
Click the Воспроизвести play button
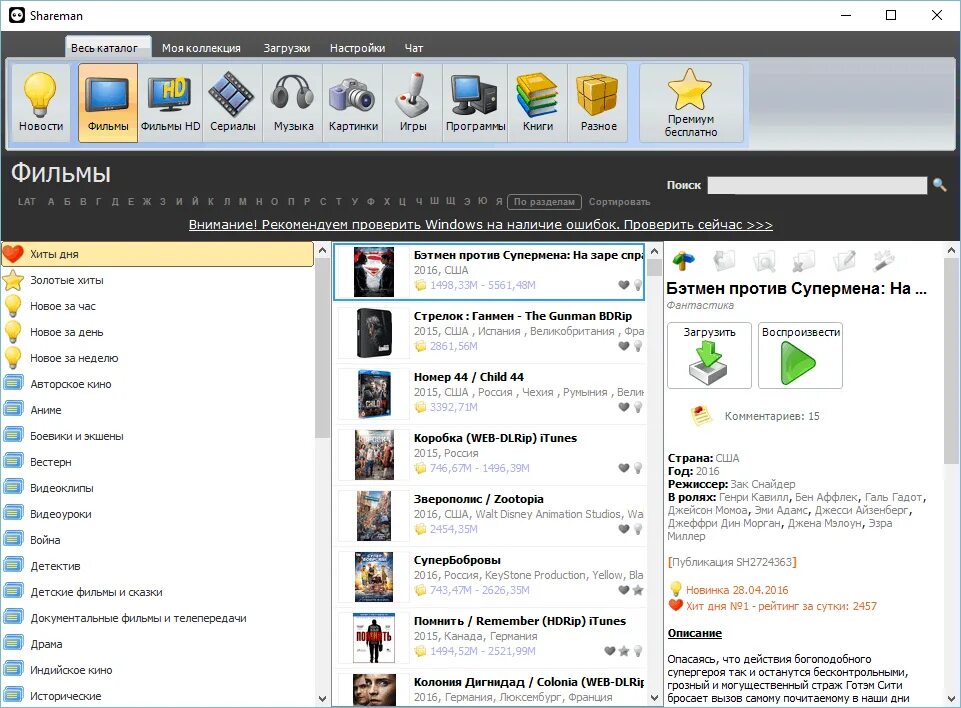(x=800, y=356)
